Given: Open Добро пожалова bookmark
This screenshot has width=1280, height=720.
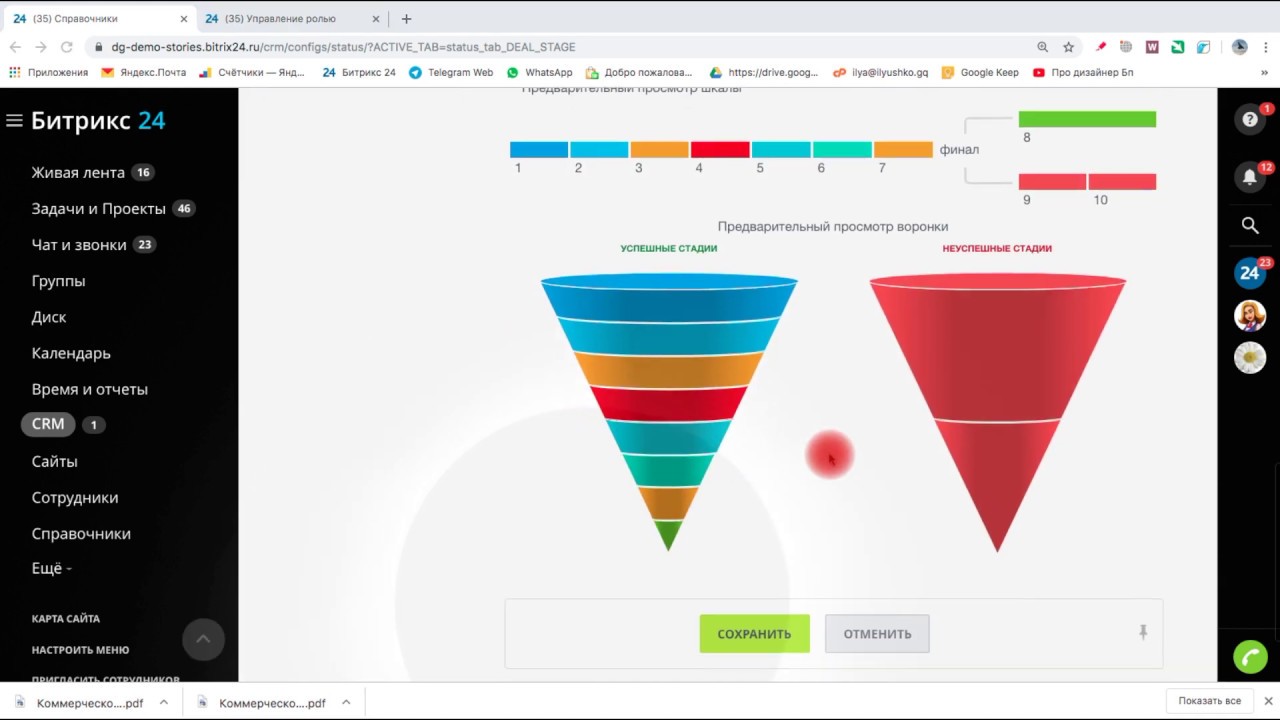Looking at the screenshot, I should tap(639, 72).
